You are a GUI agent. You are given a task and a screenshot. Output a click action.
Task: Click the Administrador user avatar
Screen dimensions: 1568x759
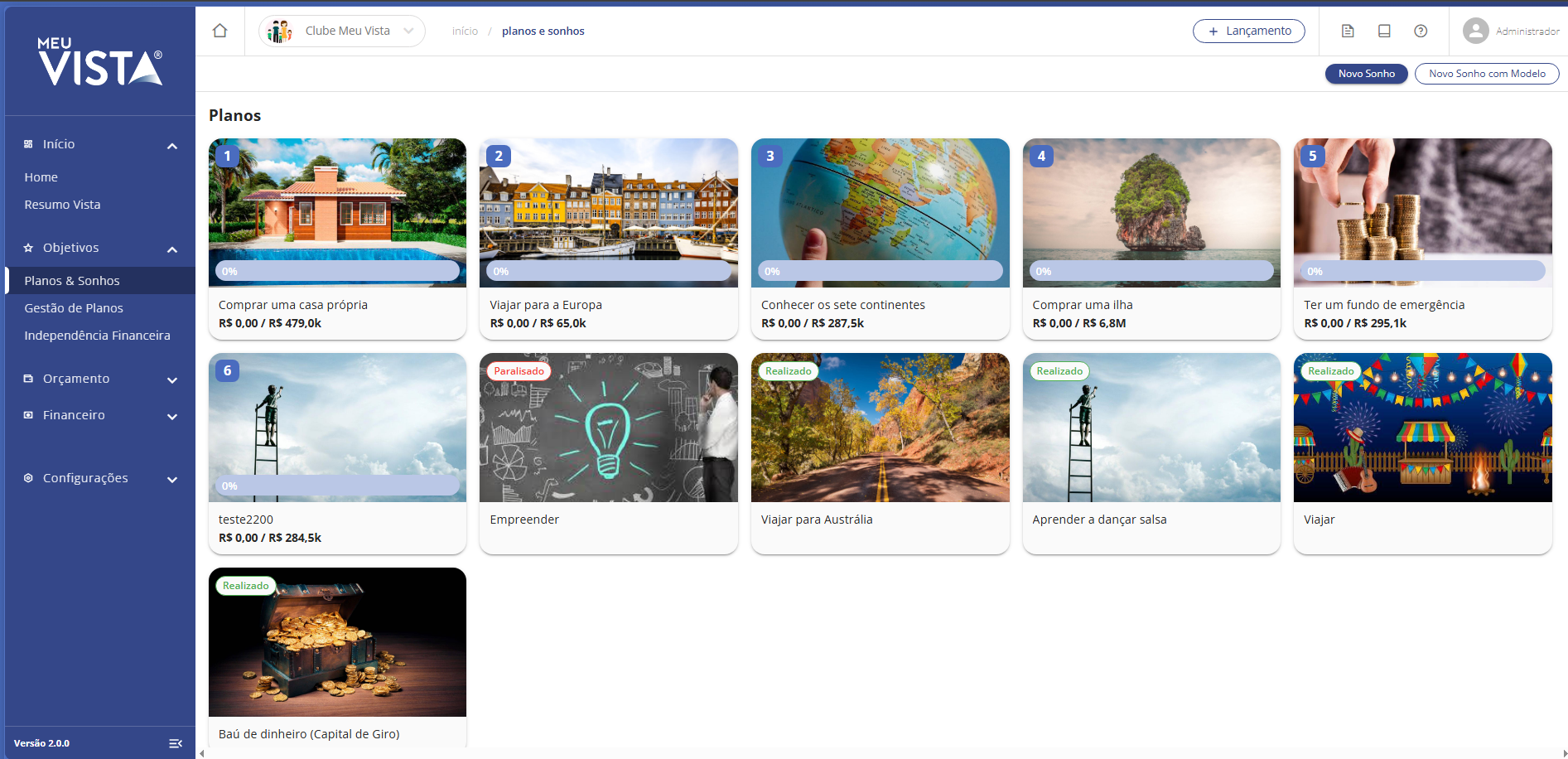[x=1475, y=31]
